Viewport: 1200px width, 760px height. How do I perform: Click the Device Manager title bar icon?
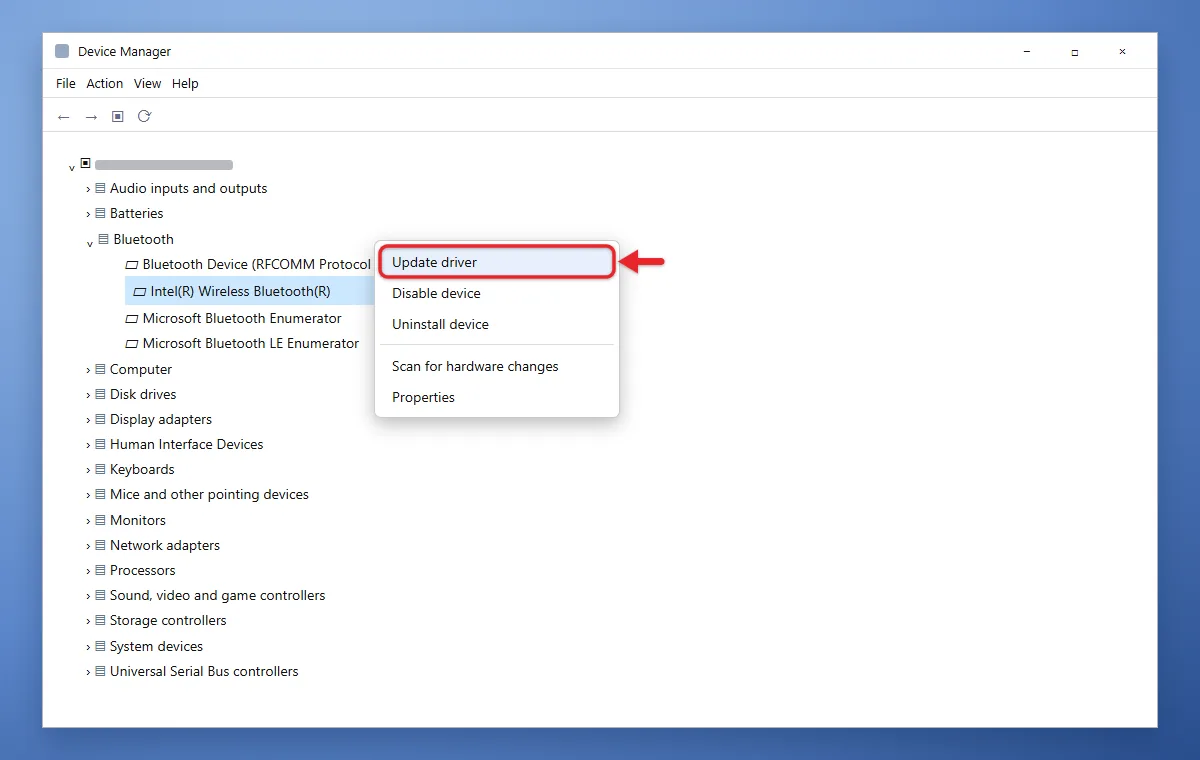click(62, 51)
